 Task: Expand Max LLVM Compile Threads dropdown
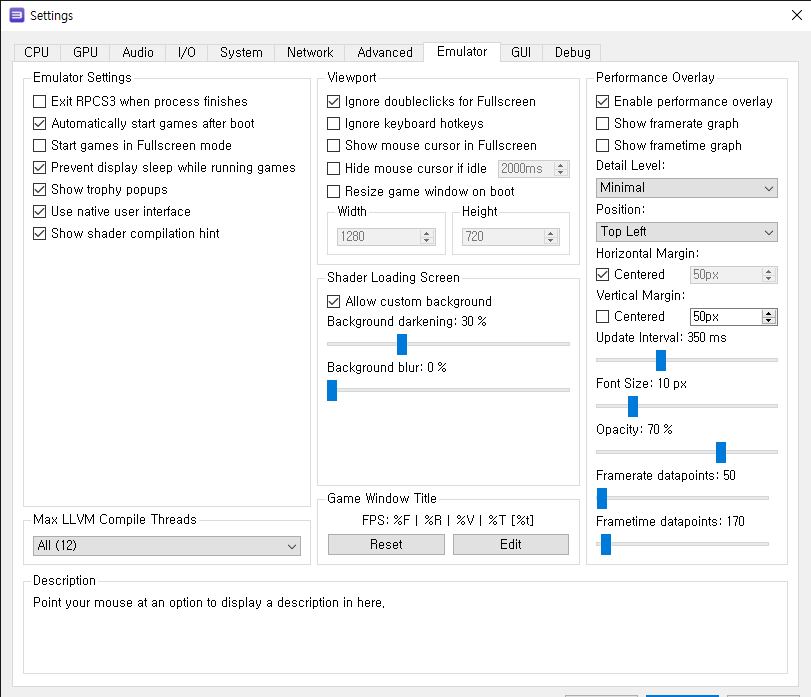tap(167, 546)
